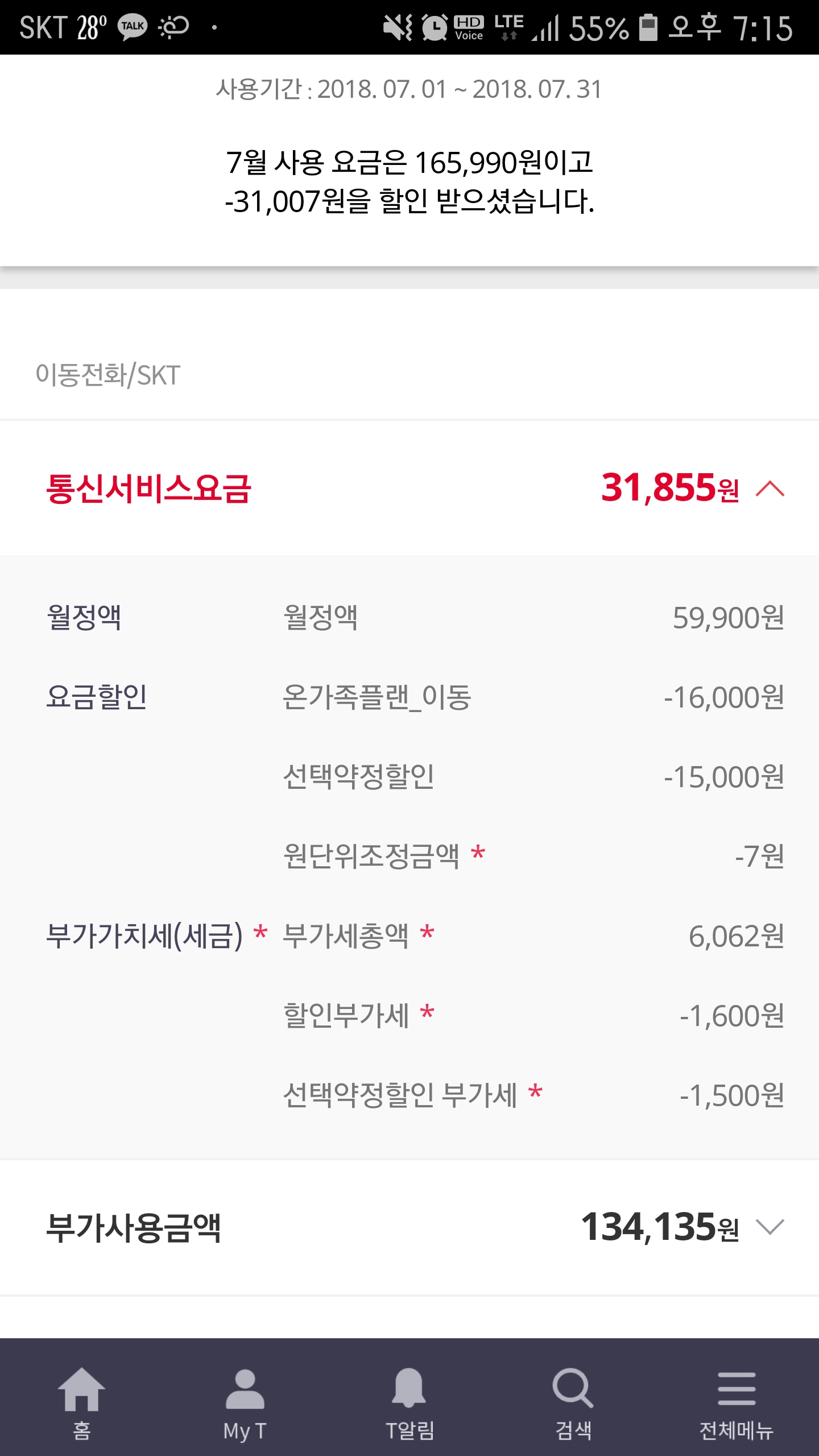This screenshot has height=1456, width=819.
Task: Tap the battery status icon
Action: coord(648,27)
